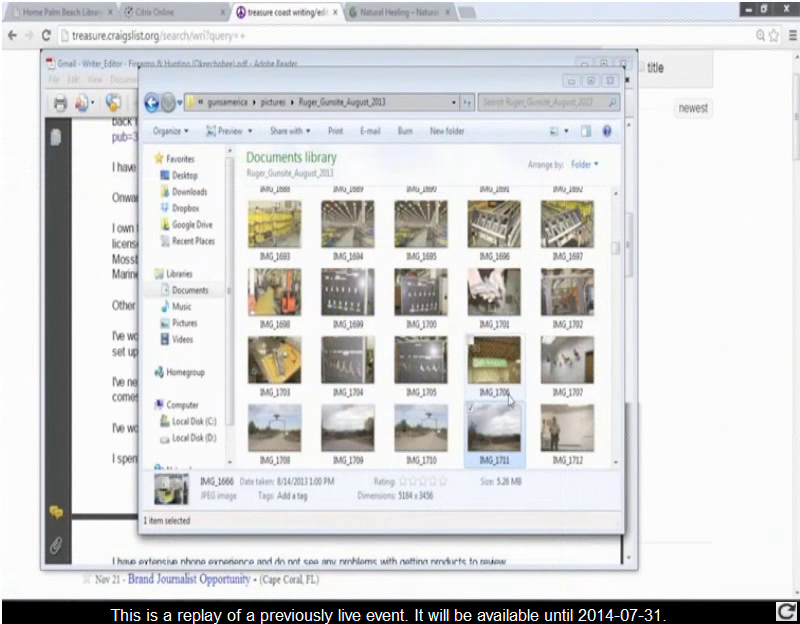Click the Adobe Reader PDF convert icon
Image resolution: width=800 pixels, height=624 pixels.
click(x=81, y=103)
